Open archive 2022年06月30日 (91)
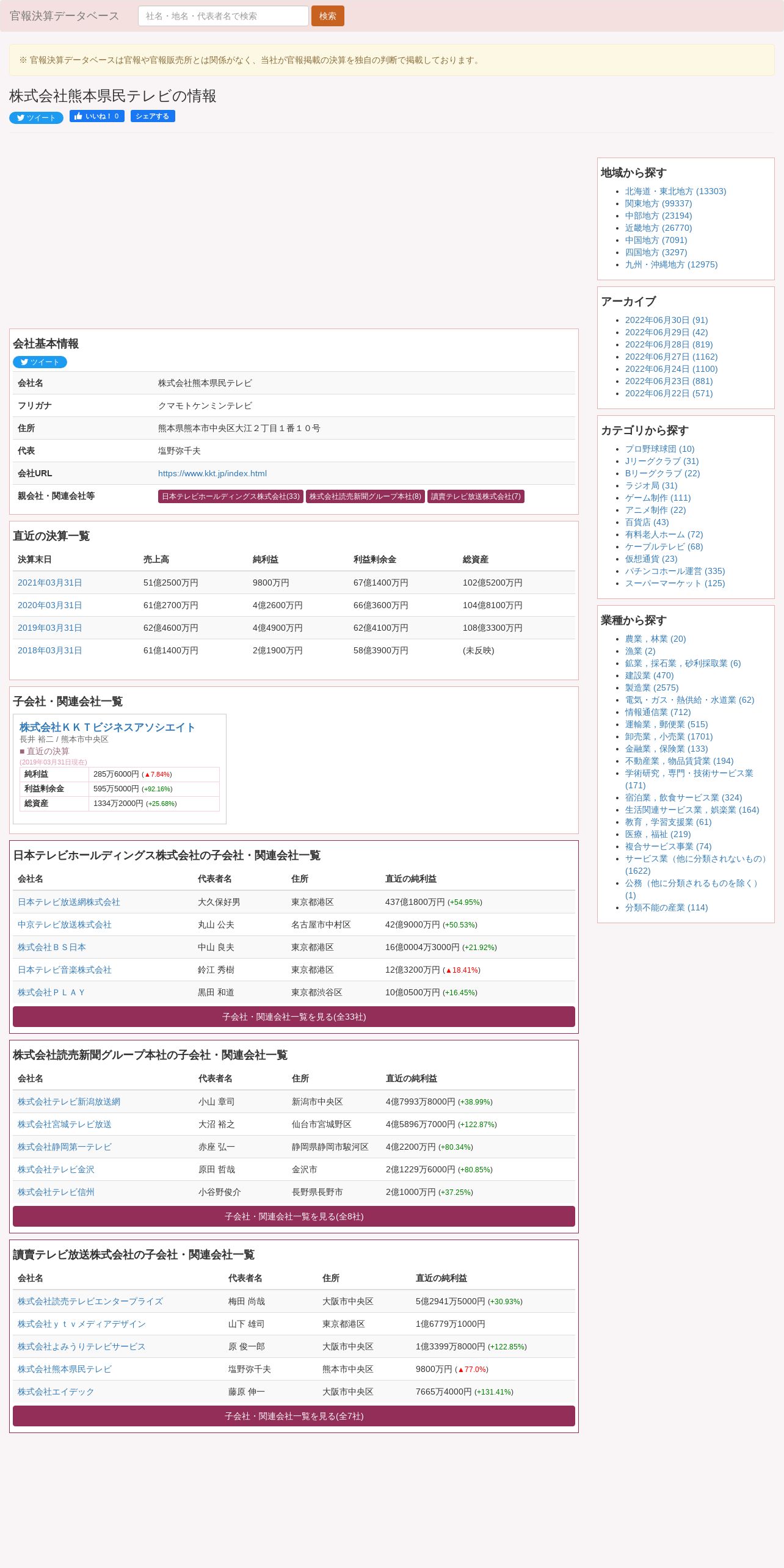 click(x=666, y=320)
